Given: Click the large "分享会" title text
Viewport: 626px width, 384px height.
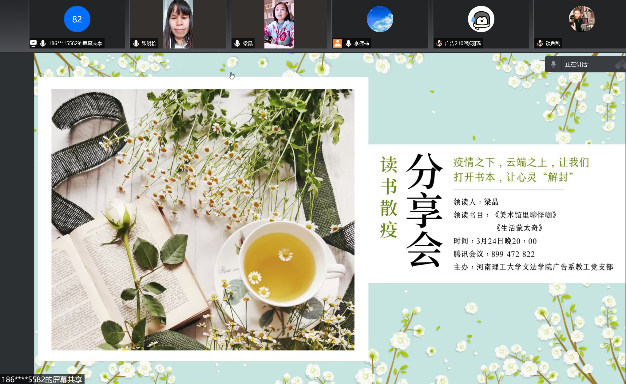Looking at the screenshot, I should click(424, 210).
